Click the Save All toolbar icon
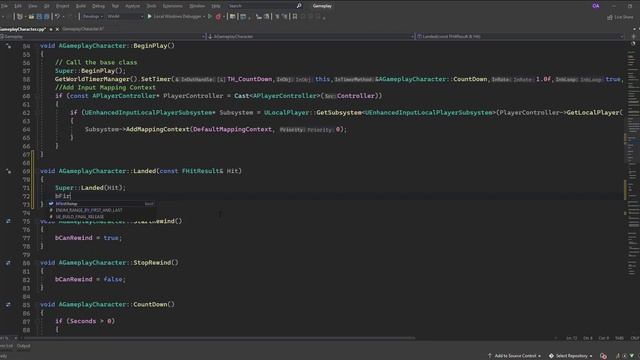Image resolution: width=640 pixels, height=360 pixels. tap(47, 17)
